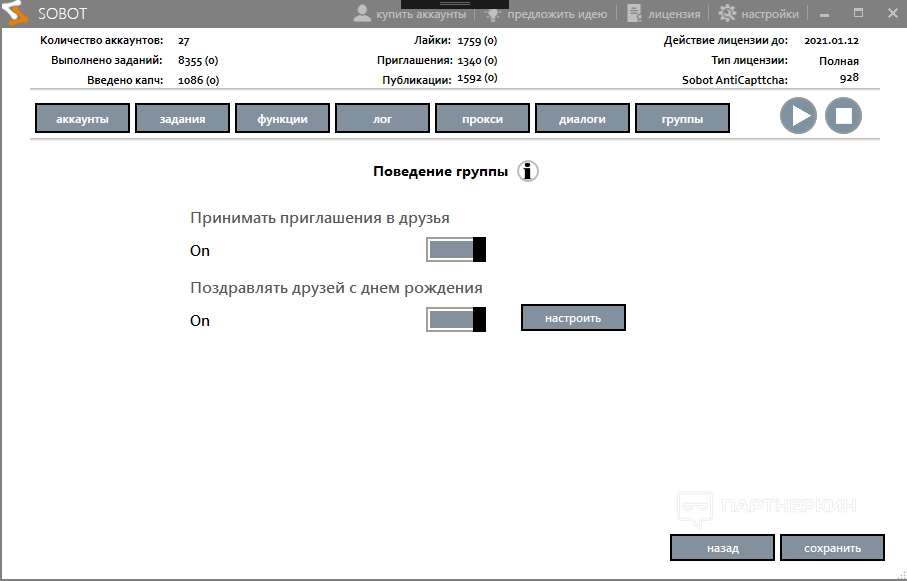Screen dimensions: 907x581
Task: Stop the bot with the stop button
Action: coord(843,116)
